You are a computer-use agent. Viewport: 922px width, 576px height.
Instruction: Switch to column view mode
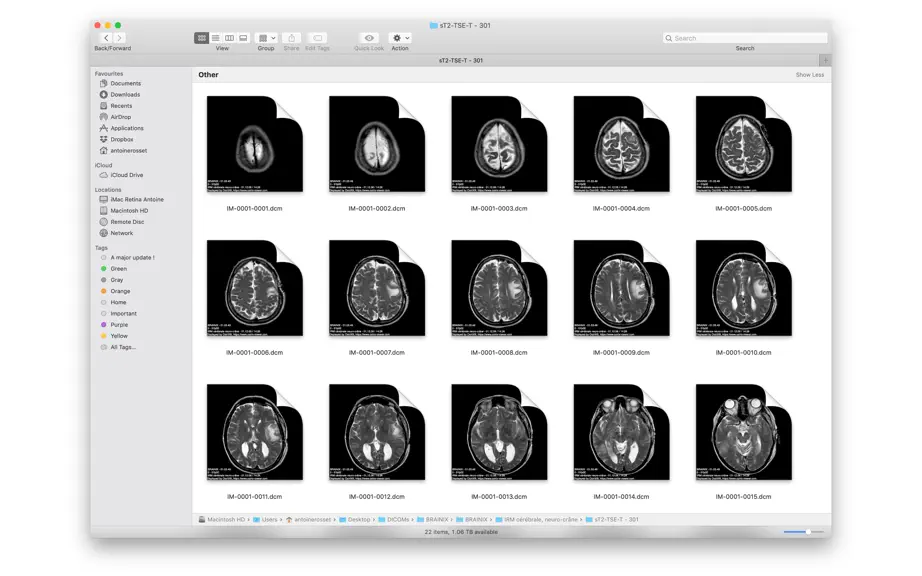pos(229,38)
